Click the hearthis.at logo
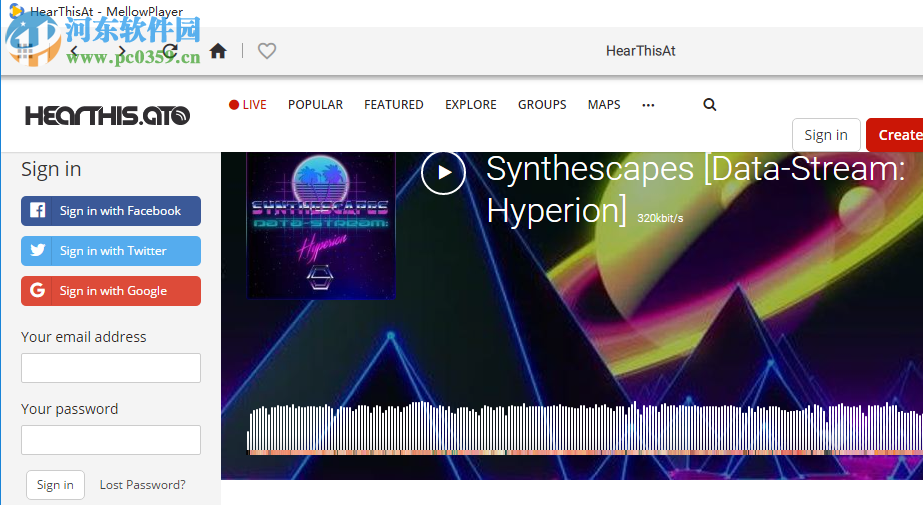 click(107, 115)
